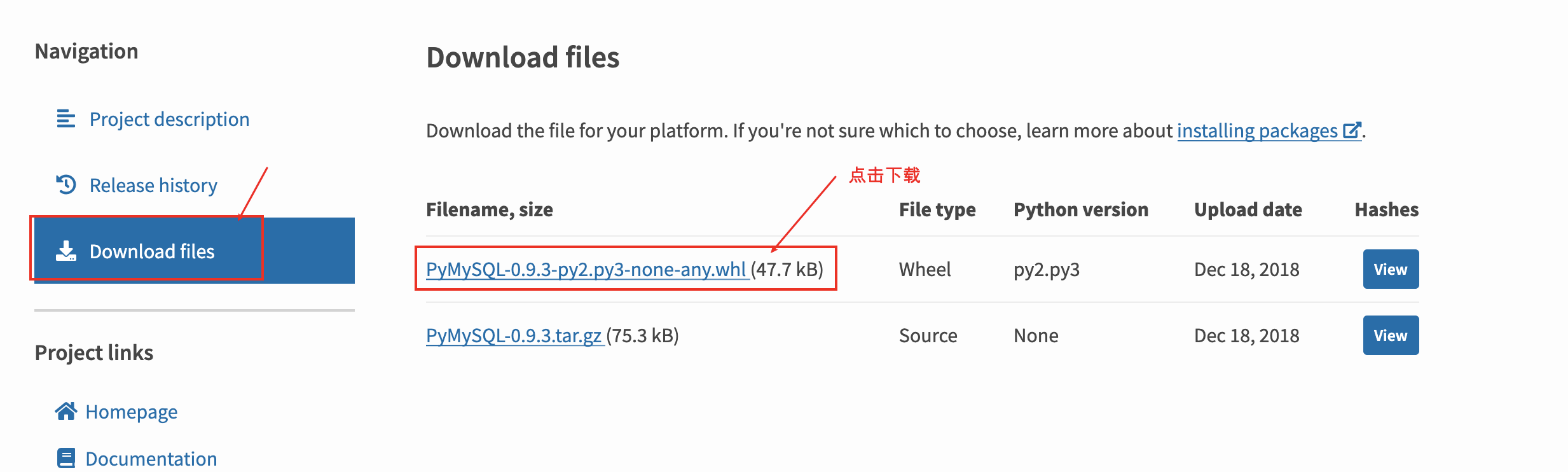The height and width of the screenshot is (472, 1568).
Task: Click the File type column header
Action: [937, 209]
